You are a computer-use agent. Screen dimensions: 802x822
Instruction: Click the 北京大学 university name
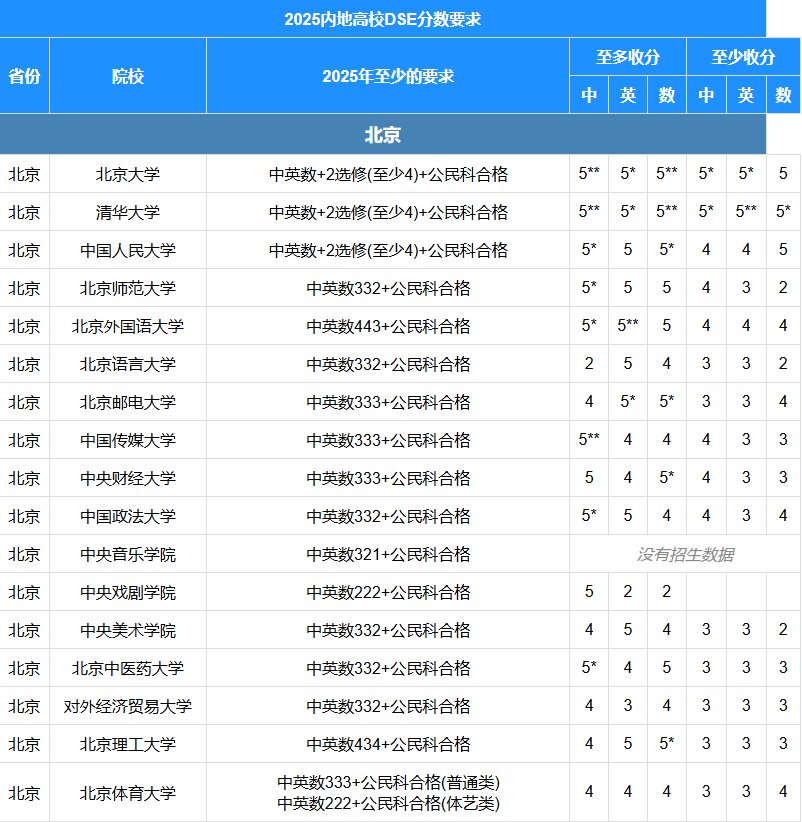point(127,173)
